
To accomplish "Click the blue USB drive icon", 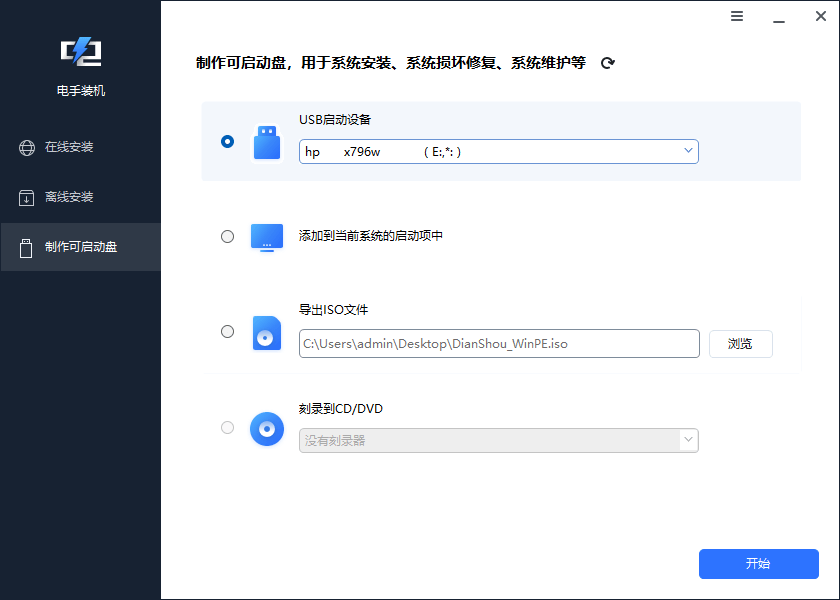I will coord(266,142).
